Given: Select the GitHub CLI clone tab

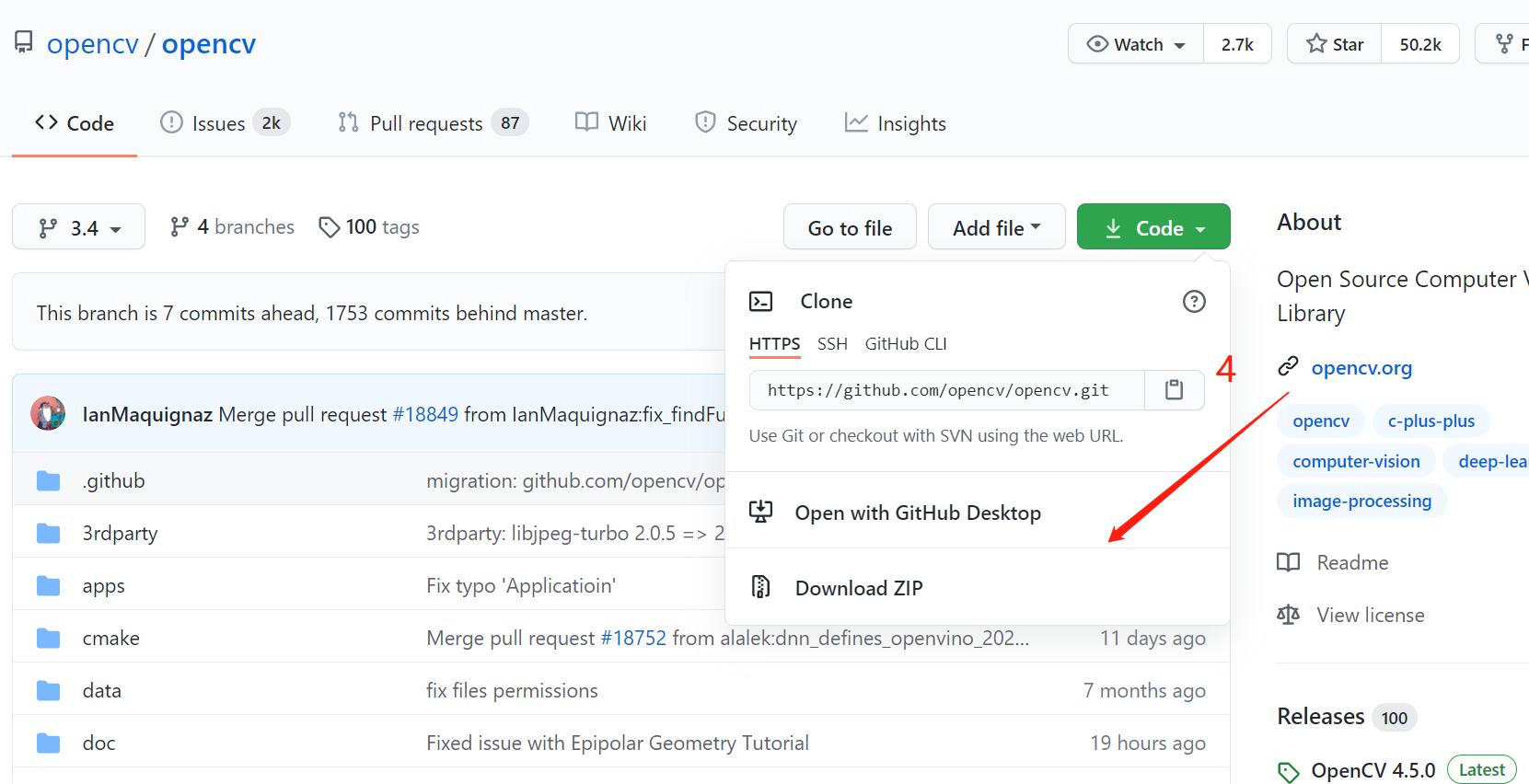Looking at the screenshot, I should point(906,343).
